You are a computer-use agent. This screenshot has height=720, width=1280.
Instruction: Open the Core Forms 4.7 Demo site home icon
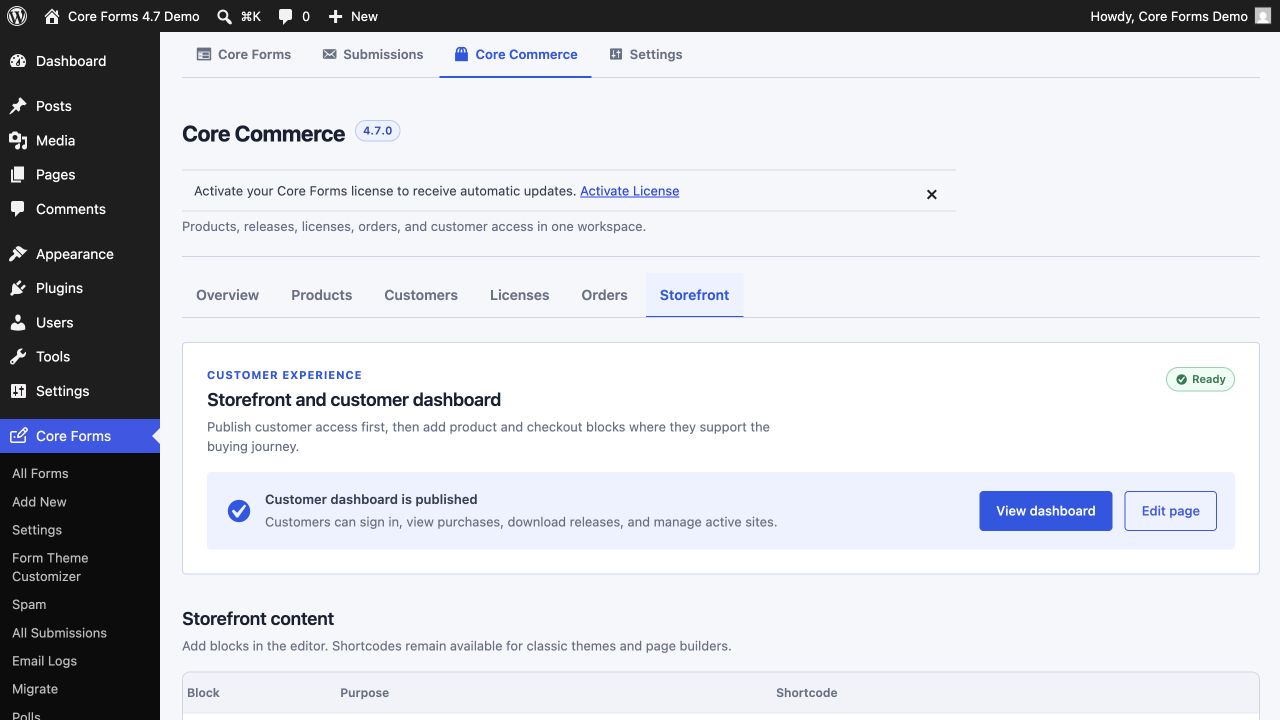tap(52, 16)
